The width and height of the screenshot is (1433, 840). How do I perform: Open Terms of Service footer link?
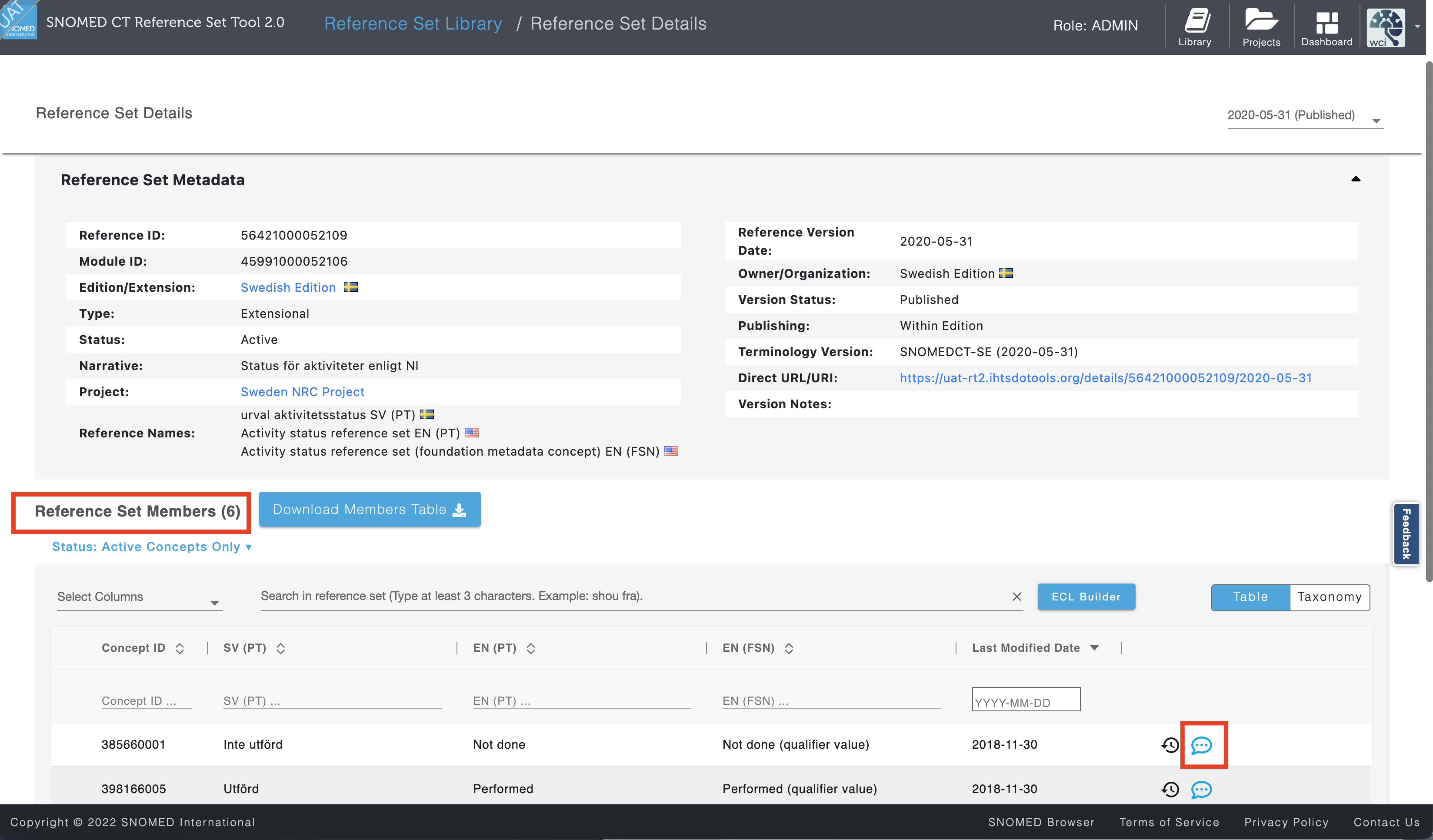(x=1169, y=822)
